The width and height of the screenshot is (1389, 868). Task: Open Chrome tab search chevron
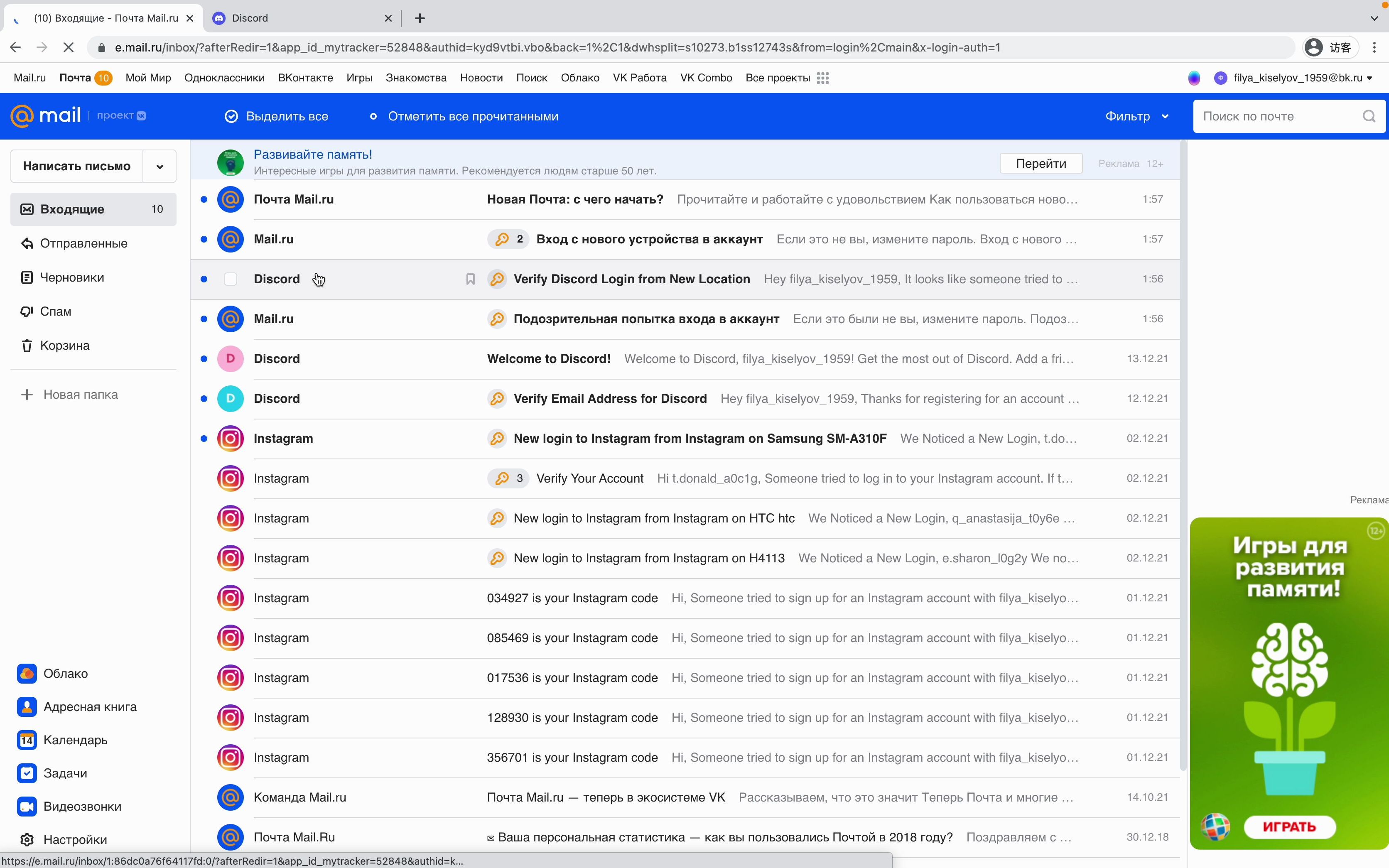coord(1374,18)
